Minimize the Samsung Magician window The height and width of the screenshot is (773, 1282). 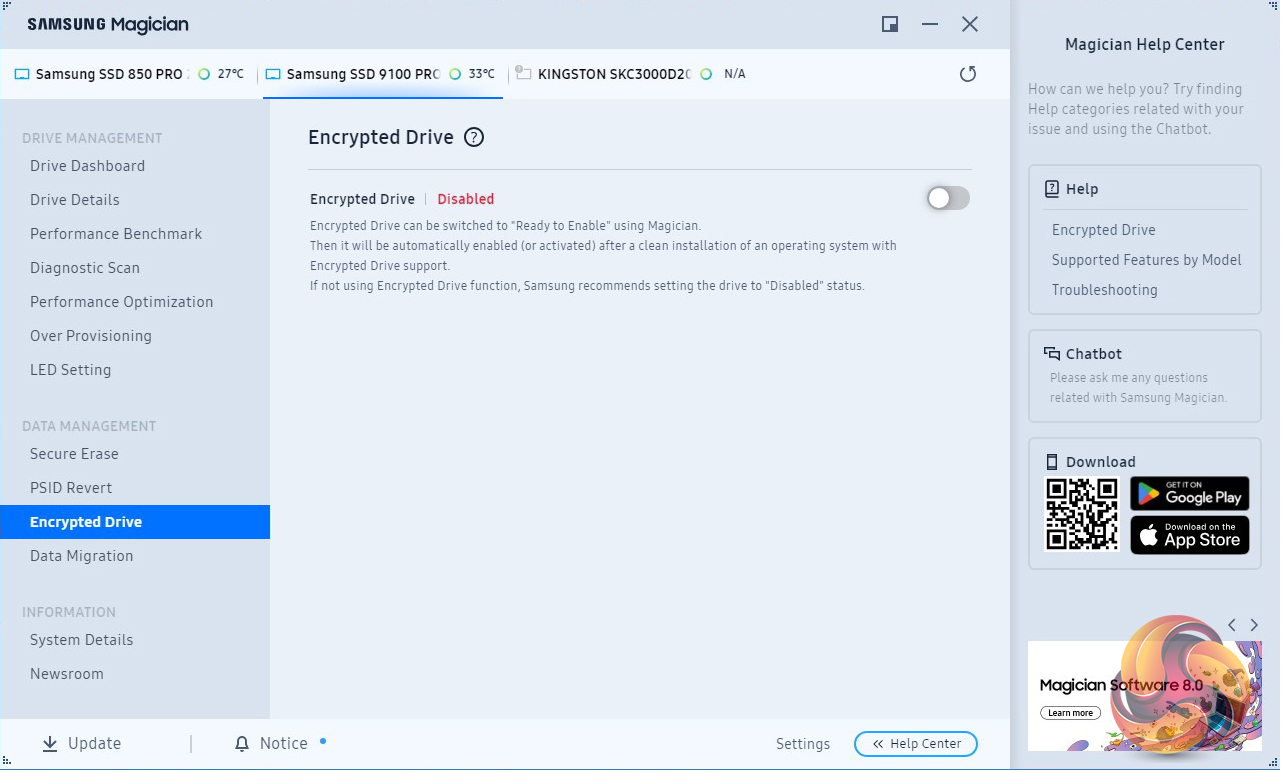[930, 24]
